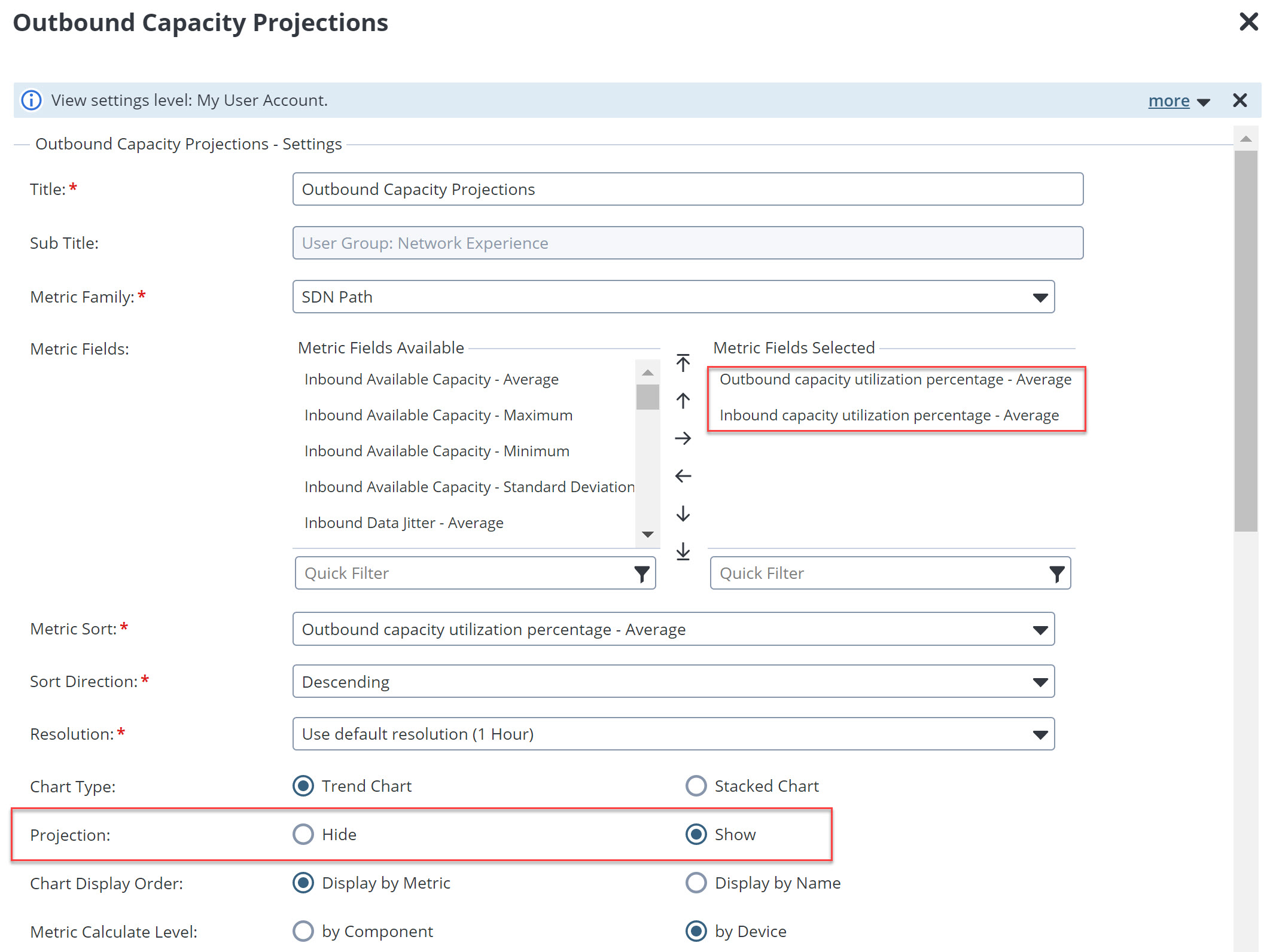This screenshot has height=952, width=1267.
Task: Select Inbound capacity utilization percentage - Average
Action: coord(889,415)
